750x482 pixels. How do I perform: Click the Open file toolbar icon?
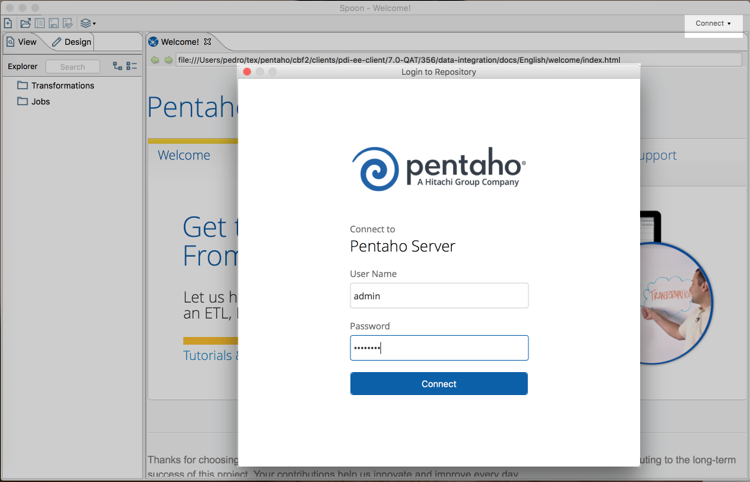click(25, 23)
